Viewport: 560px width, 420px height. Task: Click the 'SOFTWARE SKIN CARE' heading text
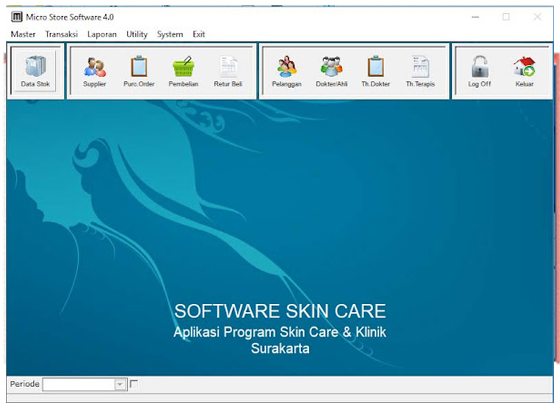[x=280, y=311]
